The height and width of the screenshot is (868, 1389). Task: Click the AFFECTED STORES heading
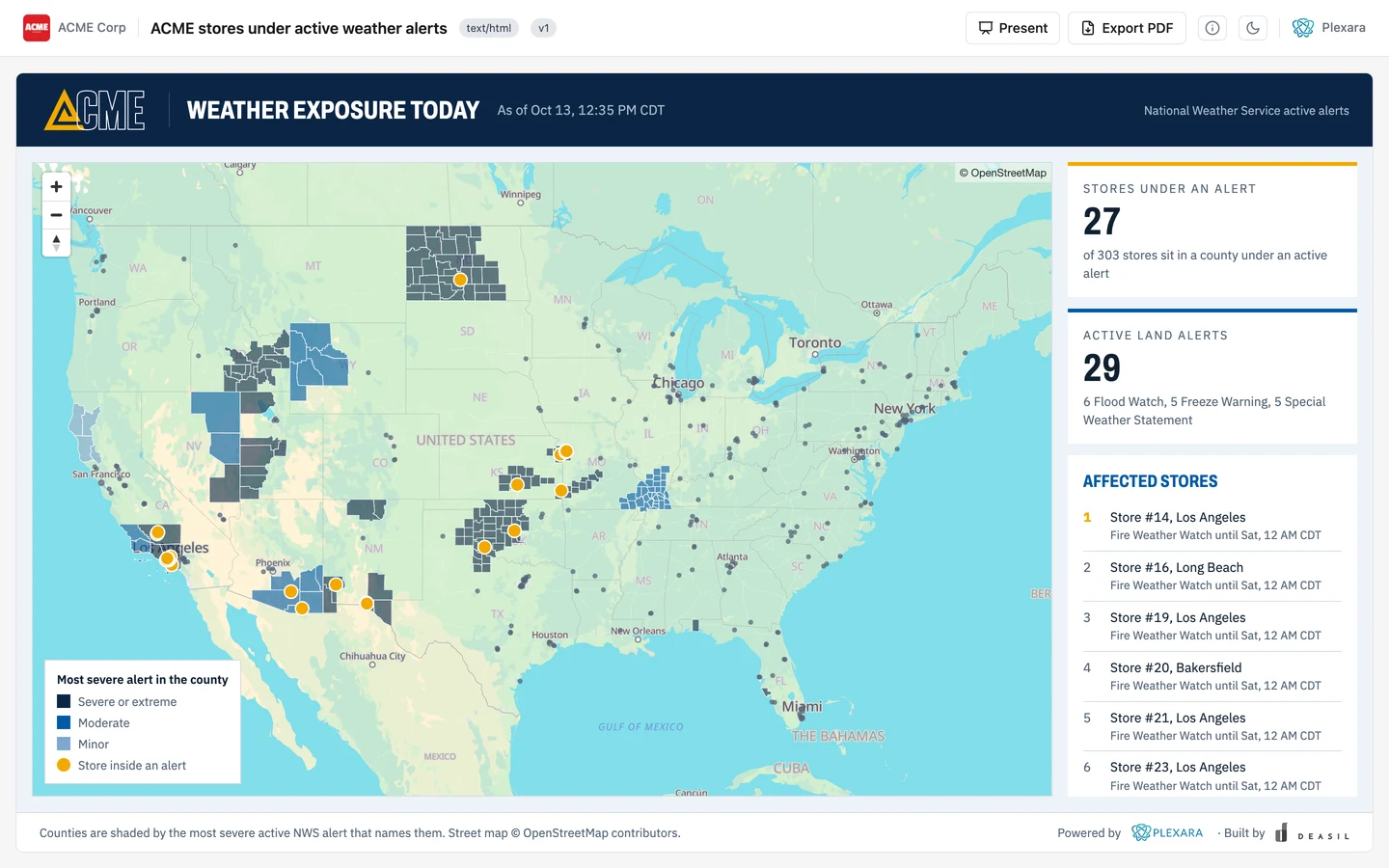pyautogui.click(x=1150, y=481)
